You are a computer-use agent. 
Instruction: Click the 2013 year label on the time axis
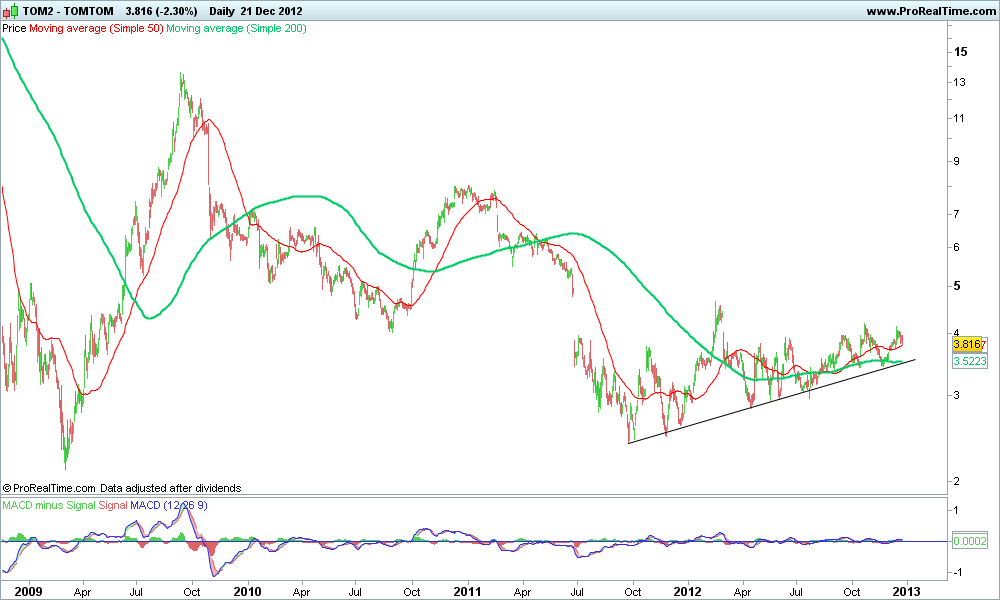coord(906,592)
